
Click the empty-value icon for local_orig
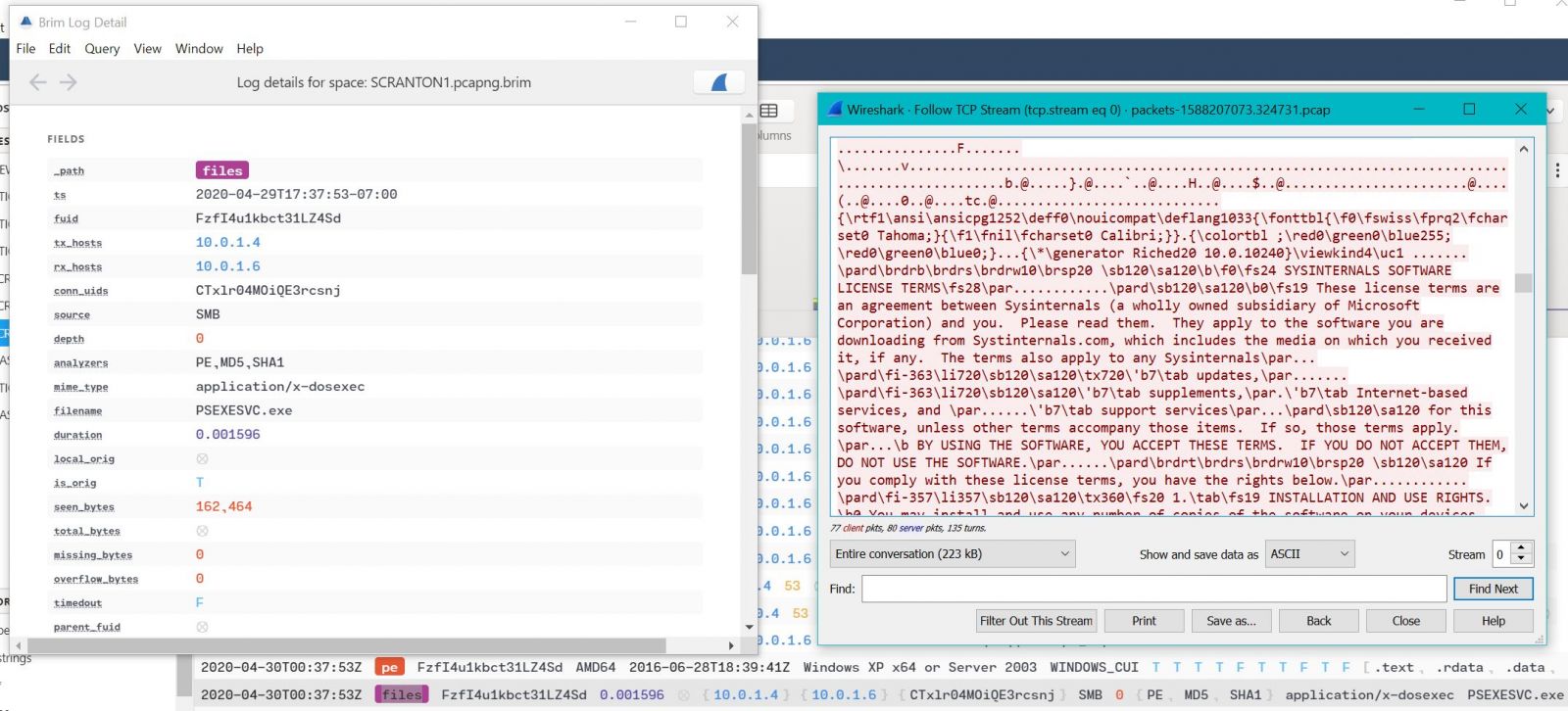pos(202,458)
